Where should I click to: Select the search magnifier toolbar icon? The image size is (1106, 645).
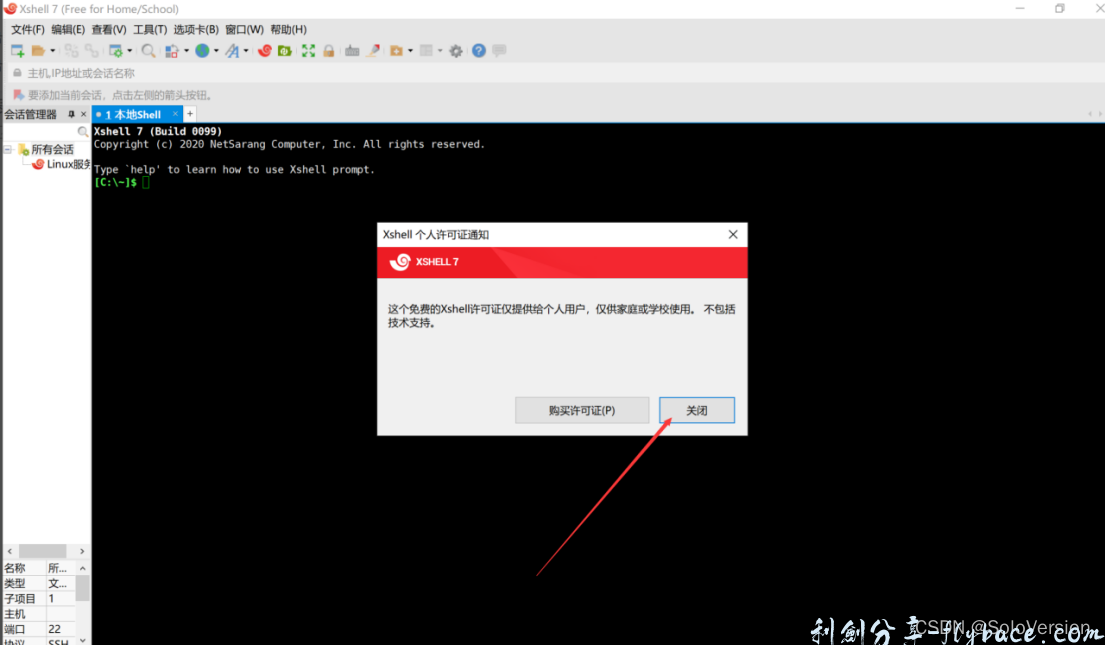pos(150,50)
